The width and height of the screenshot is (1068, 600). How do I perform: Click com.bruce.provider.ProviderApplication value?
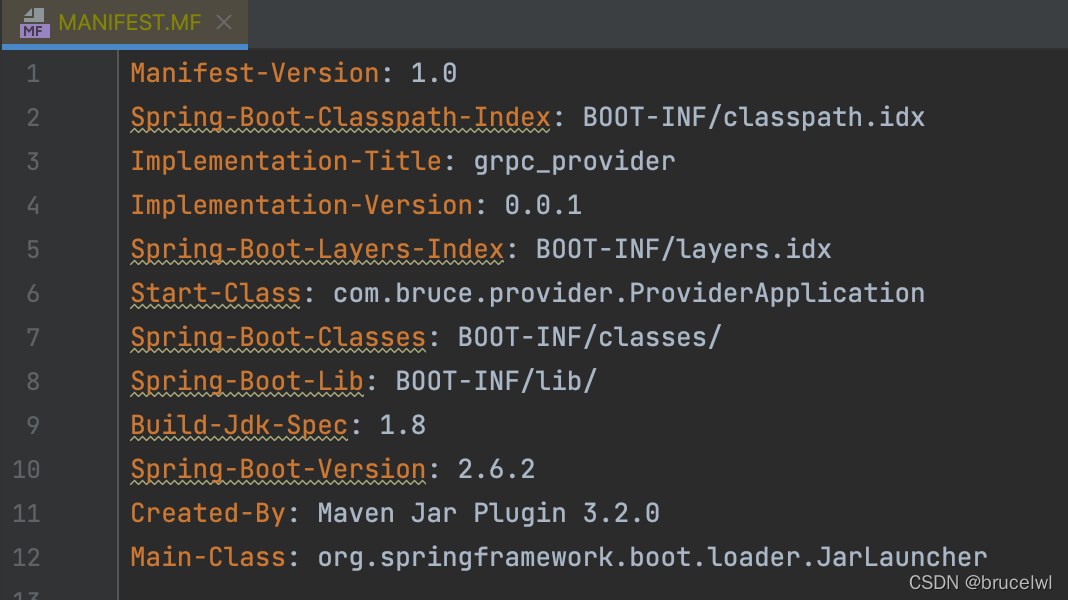629,294
